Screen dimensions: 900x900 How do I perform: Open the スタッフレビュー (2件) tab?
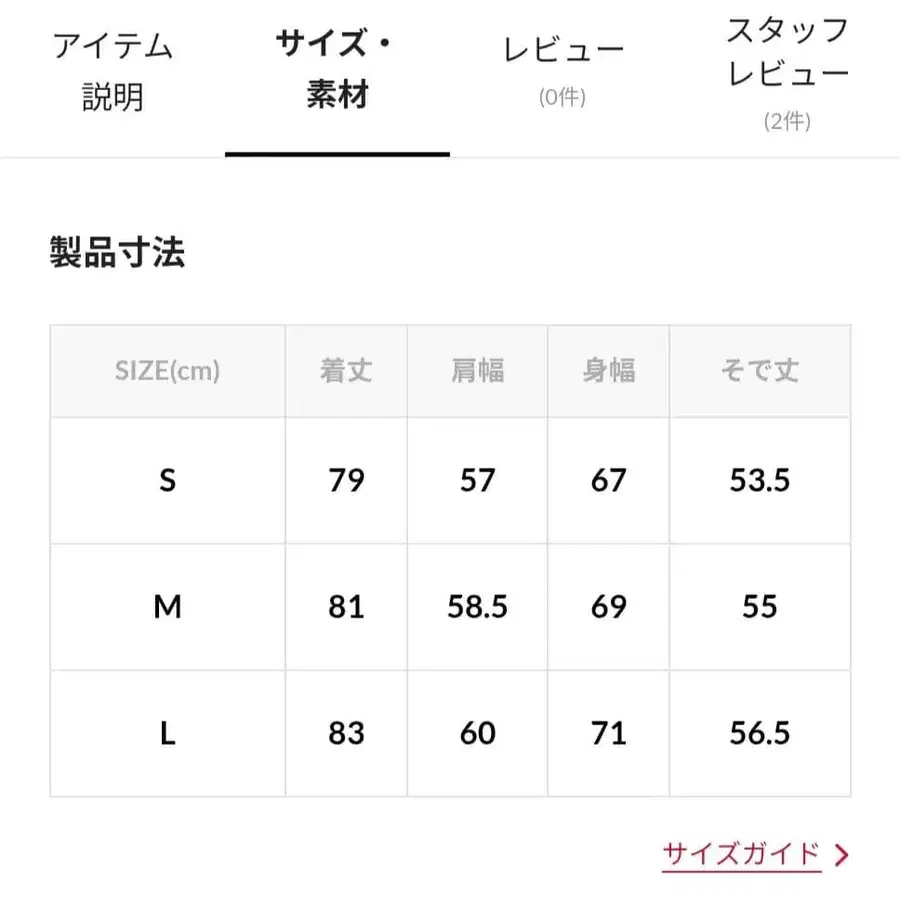787,72
